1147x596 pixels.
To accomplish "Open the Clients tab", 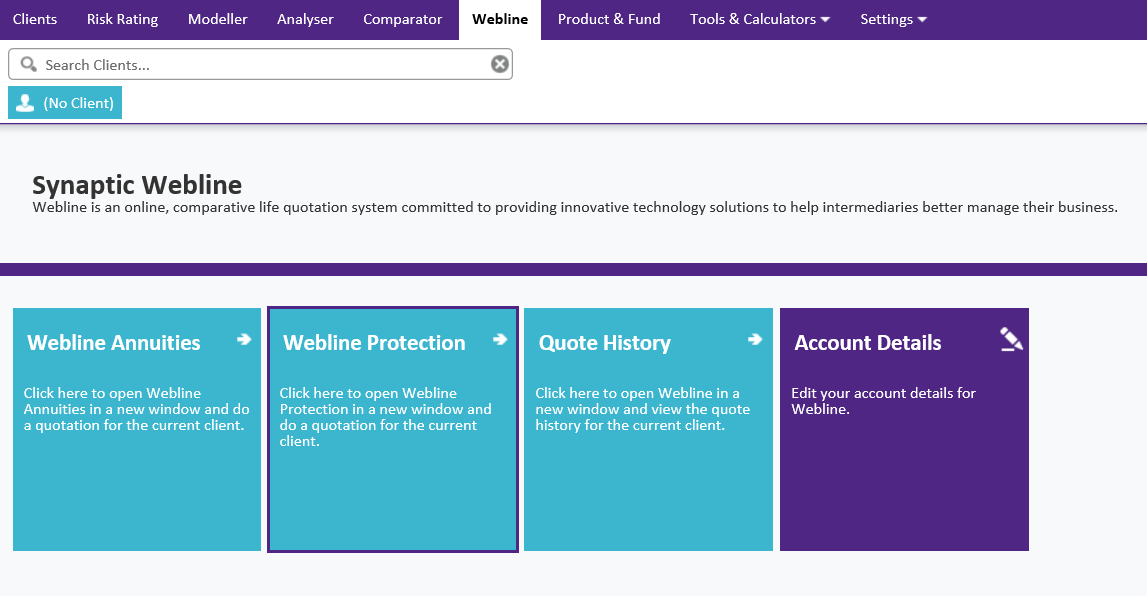I will [34, 20].
